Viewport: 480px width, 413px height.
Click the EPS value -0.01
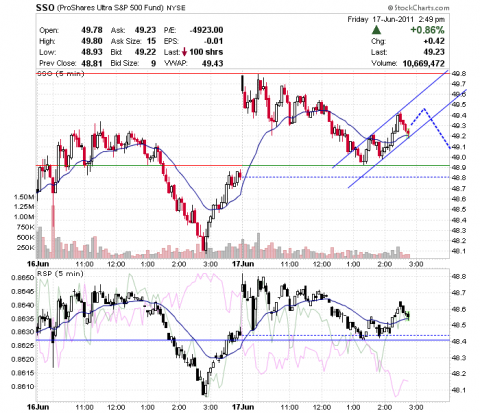(x=213, y=41)
